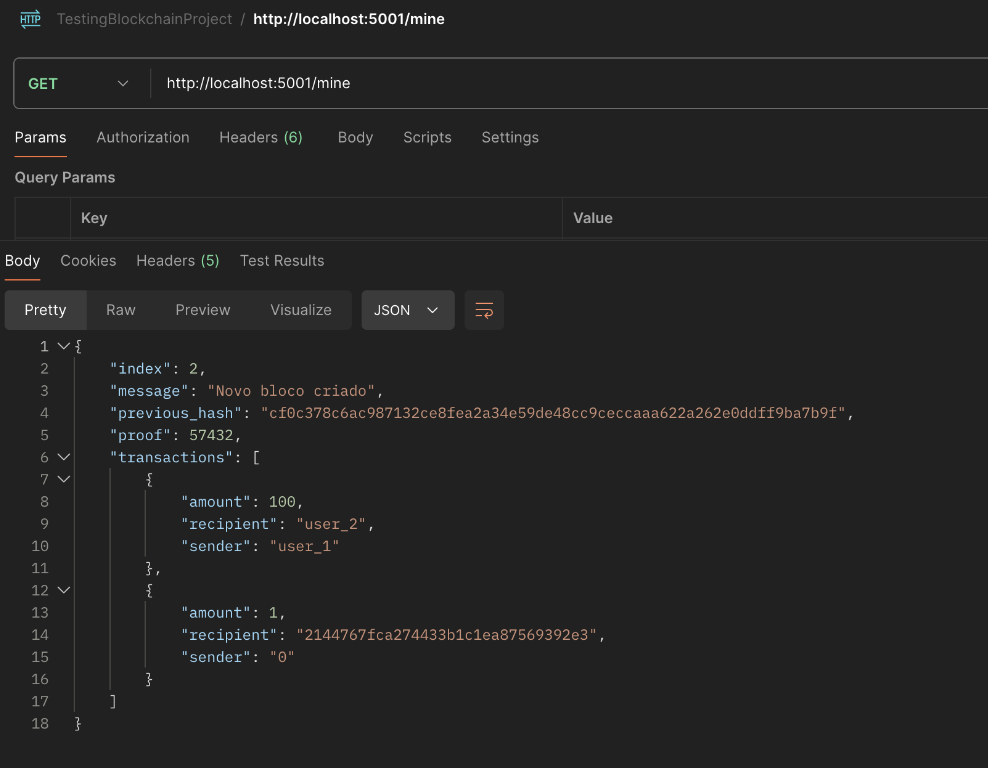Click line number 18 in gutter

coord(40,723)
